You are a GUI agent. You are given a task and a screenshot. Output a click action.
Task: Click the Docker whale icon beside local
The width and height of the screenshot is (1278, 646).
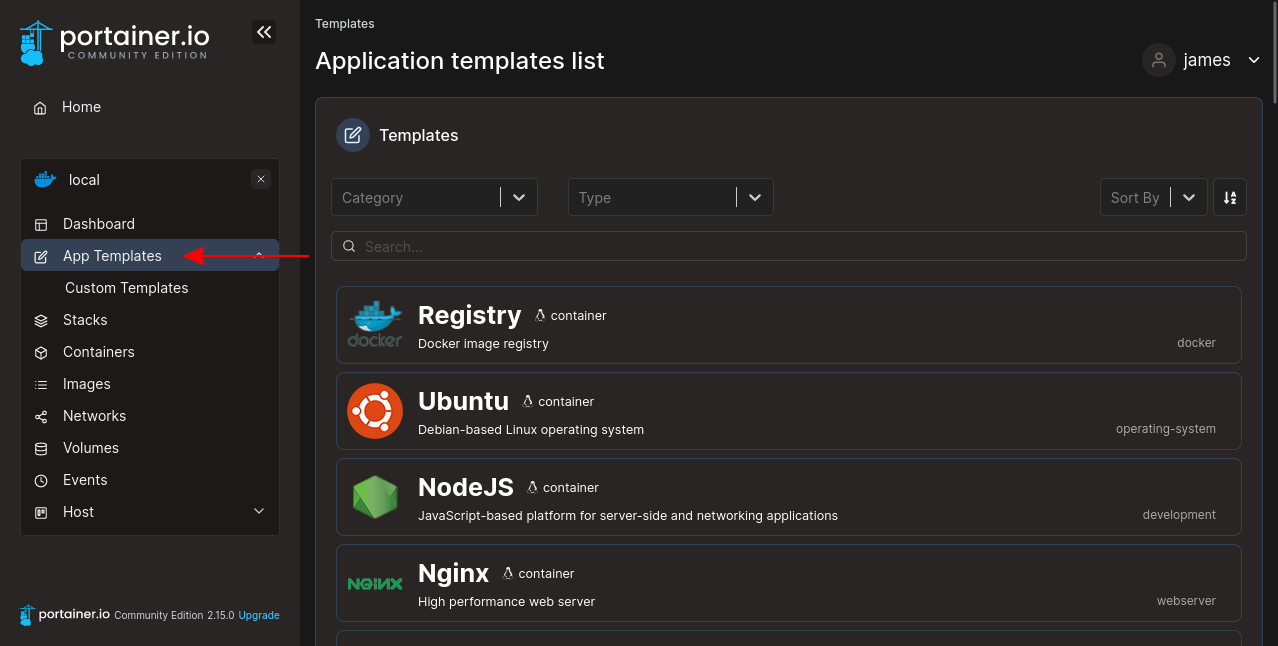click(x=45, y=180)
